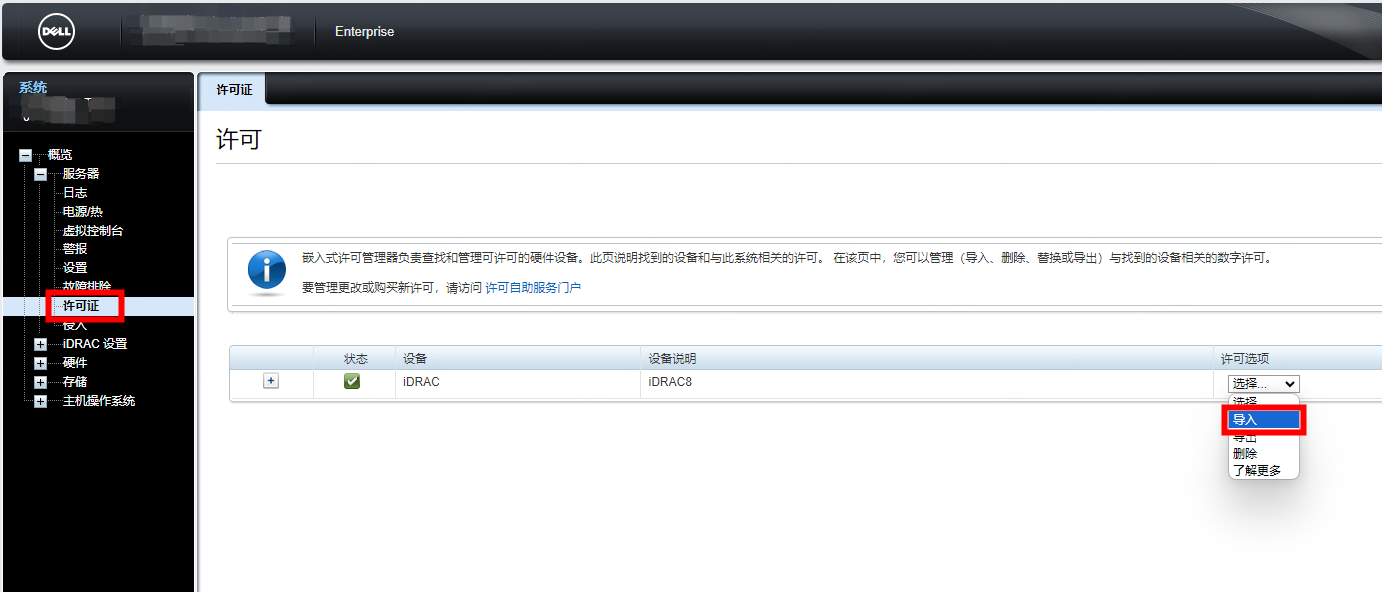Click the green checkmark status icon for iDRAC
Image resolution: width=1382 pixels, height=592 pixels.
click(352, 381)
